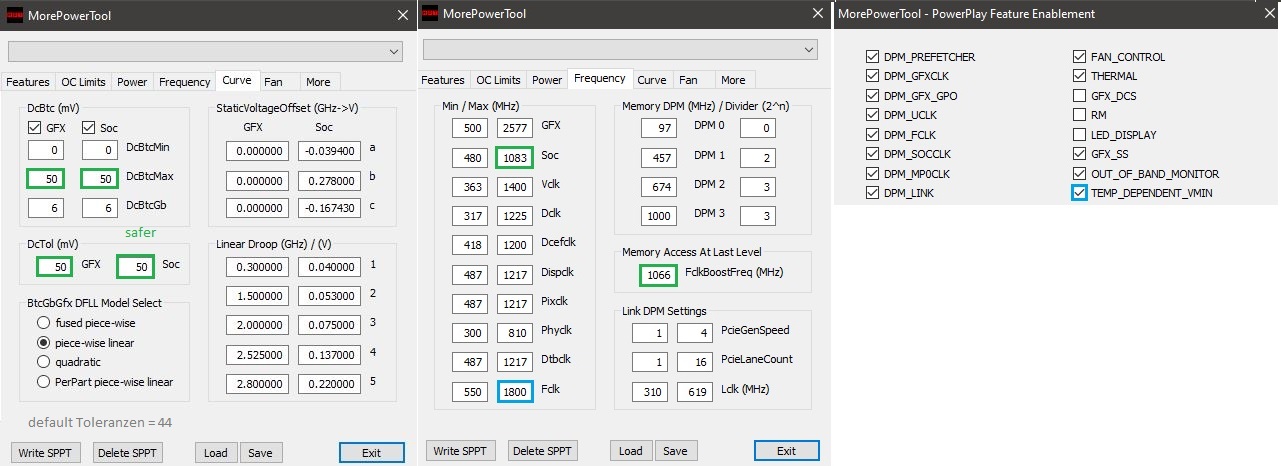Toggle DcBtc Soc checkbox
1281x466 pixels.
(x=88, y=128)
